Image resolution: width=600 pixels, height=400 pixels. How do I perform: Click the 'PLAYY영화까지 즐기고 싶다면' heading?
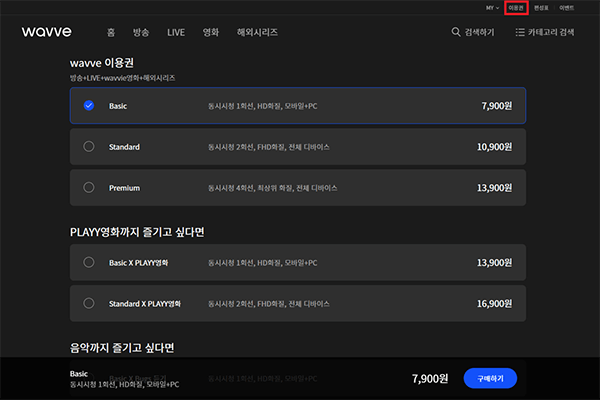click(x=137, y=232)
